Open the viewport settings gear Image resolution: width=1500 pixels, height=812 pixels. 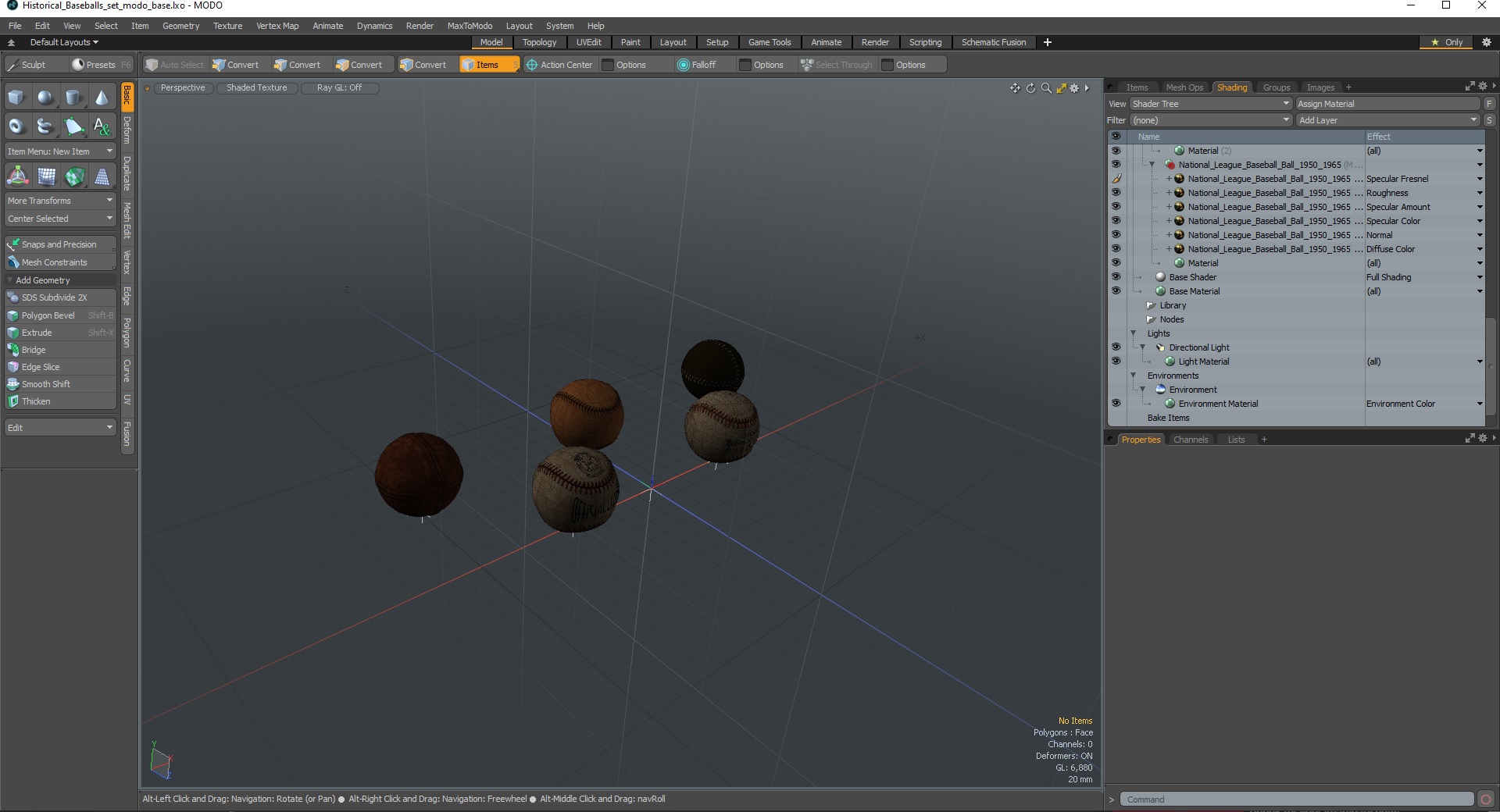pyautogui.click(x=1074, y=88)
